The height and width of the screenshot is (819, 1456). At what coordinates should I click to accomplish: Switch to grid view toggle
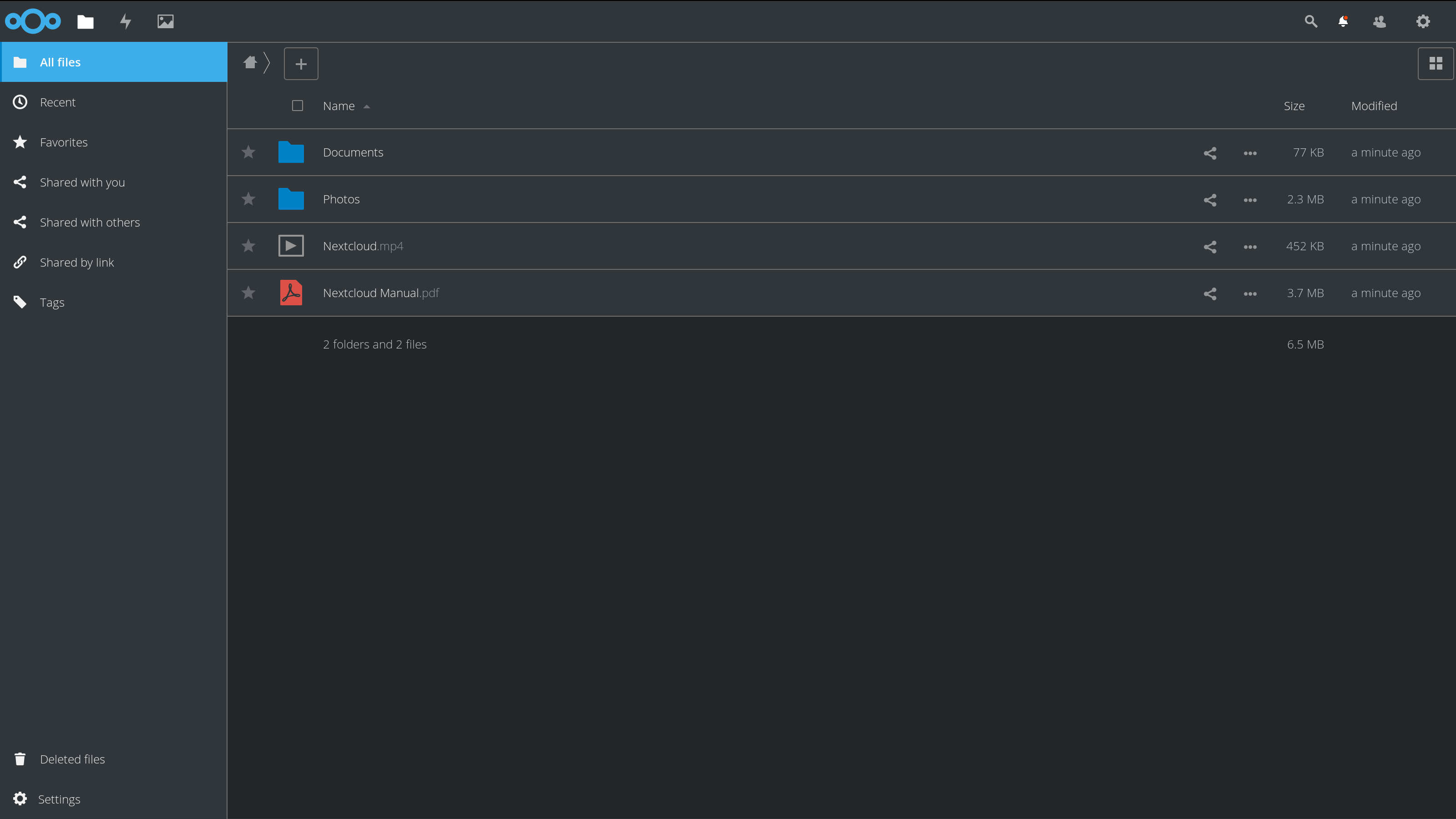(x=1436, y=64)
